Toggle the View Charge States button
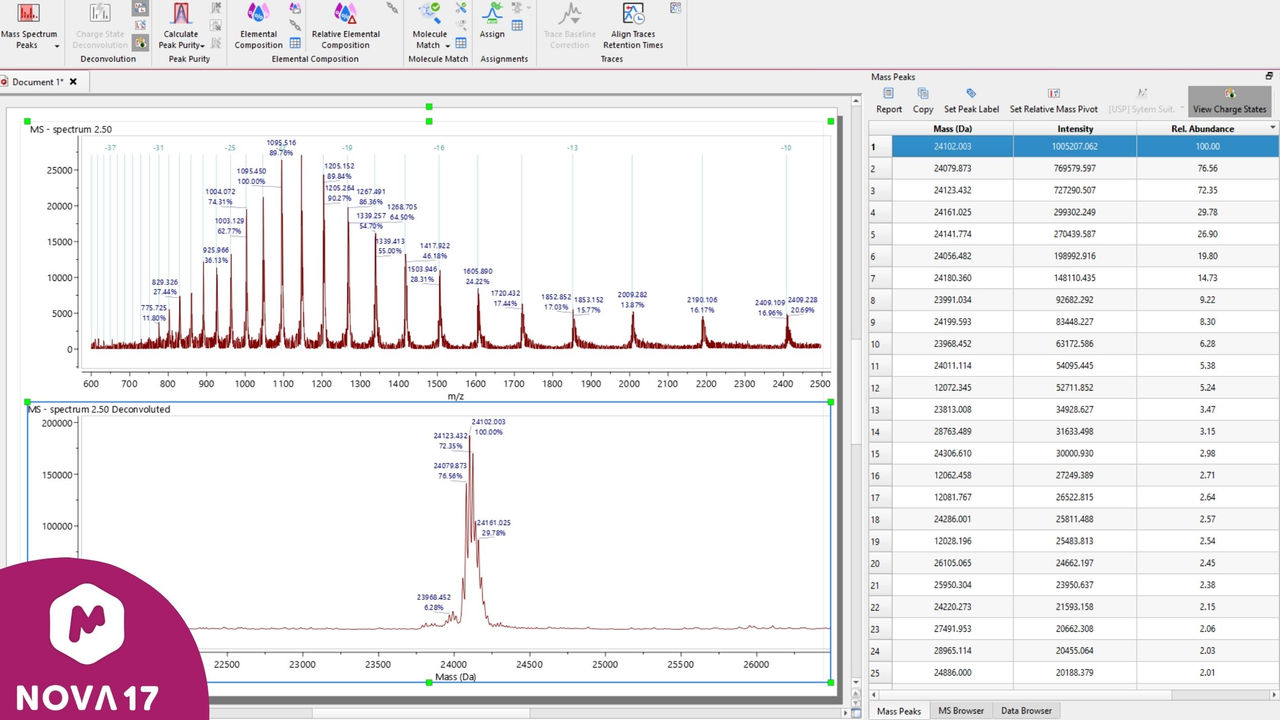1280x720 pixels. point(1229,102)
